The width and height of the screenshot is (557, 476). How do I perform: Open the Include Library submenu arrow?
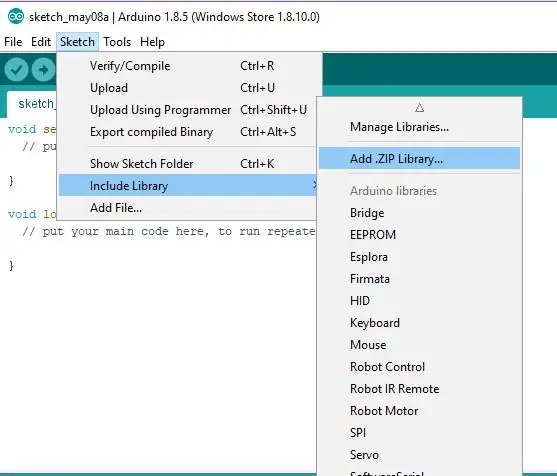tap(315, 185)
